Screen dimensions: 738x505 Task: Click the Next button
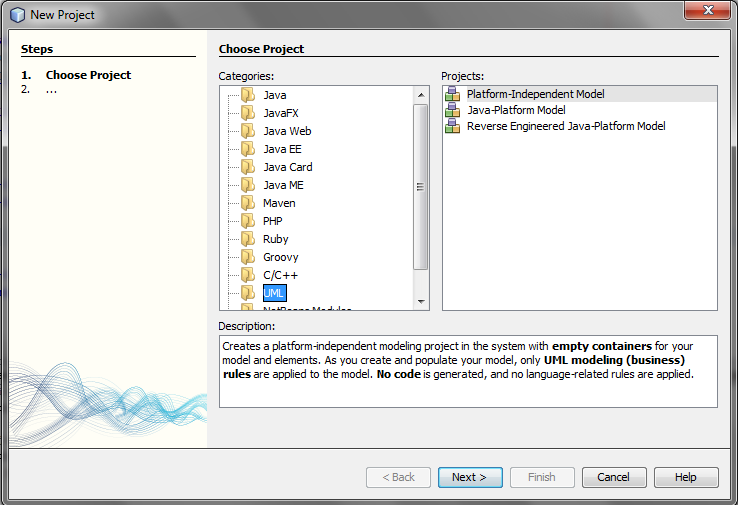470,477
